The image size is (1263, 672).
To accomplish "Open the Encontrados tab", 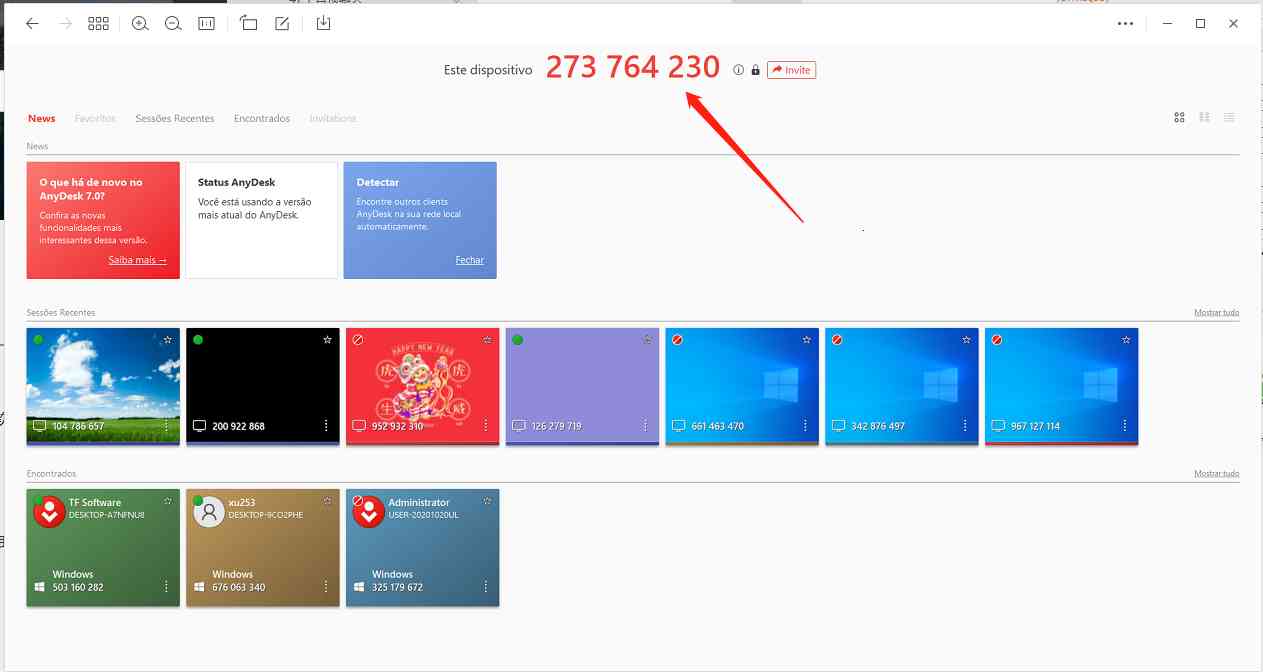I will pos(262,118).
